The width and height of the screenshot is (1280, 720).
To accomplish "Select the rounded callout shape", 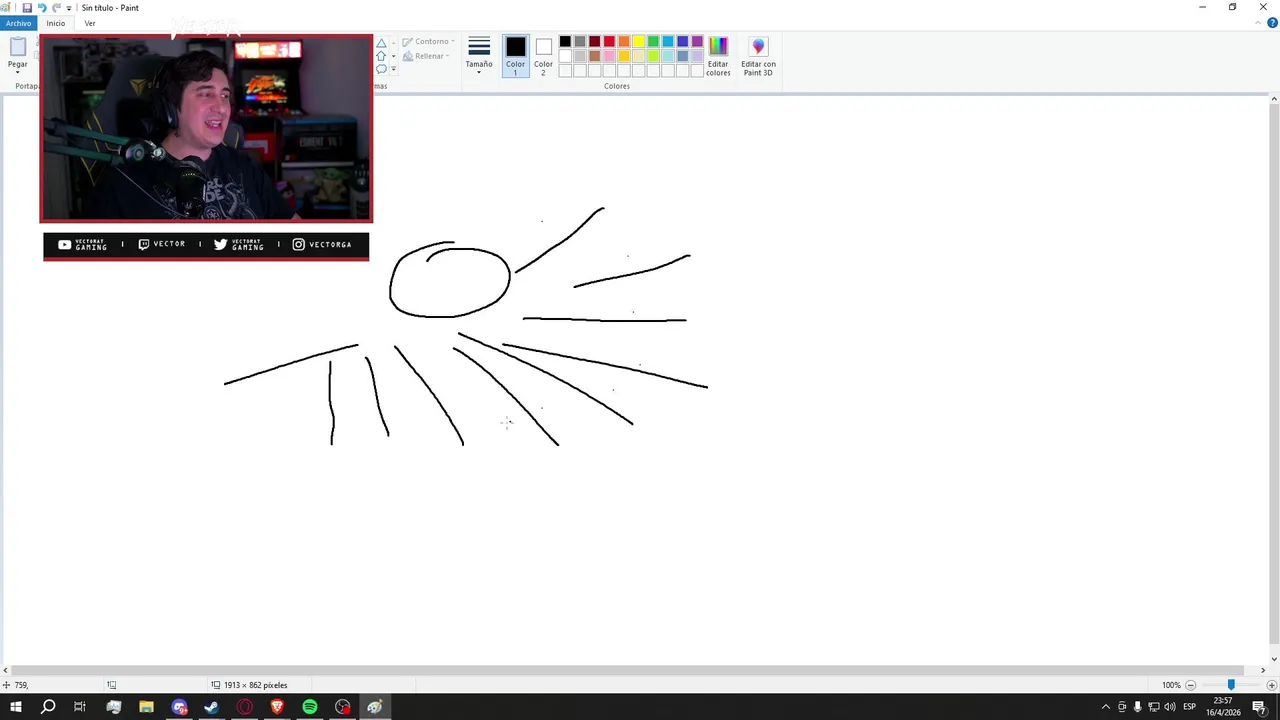I will [x=381, y=69].
